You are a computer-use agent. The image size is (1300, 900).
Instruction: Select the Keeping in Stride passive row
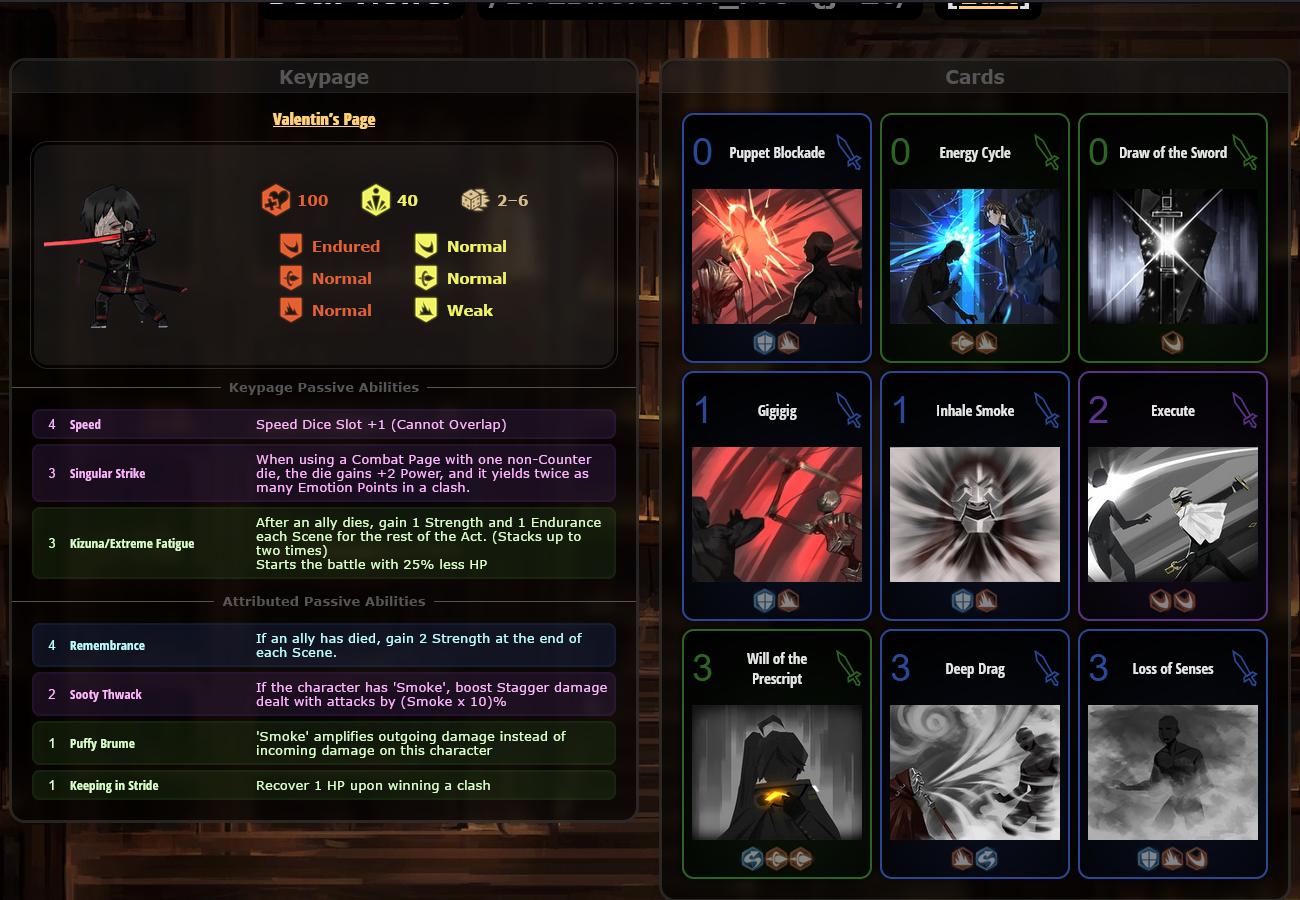coord(324,785)
